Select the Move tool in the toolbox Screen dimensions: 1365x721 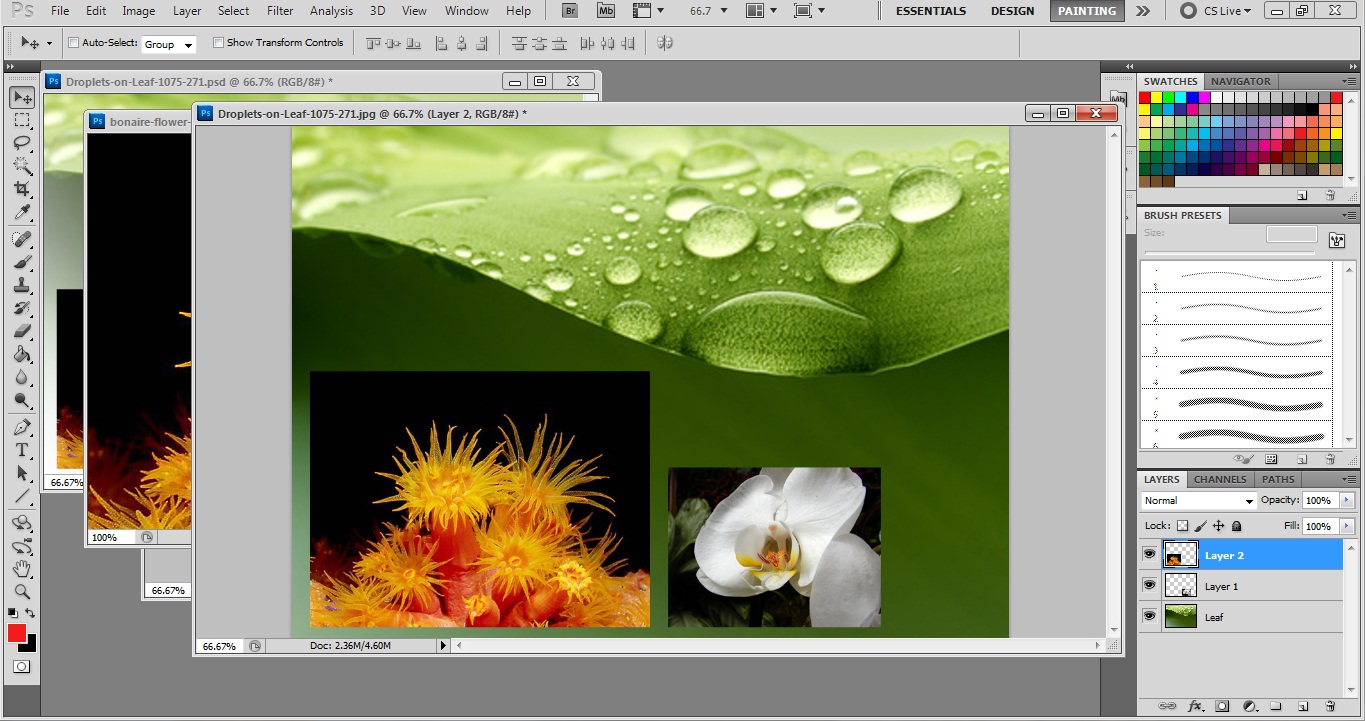[x=22, y=97]
